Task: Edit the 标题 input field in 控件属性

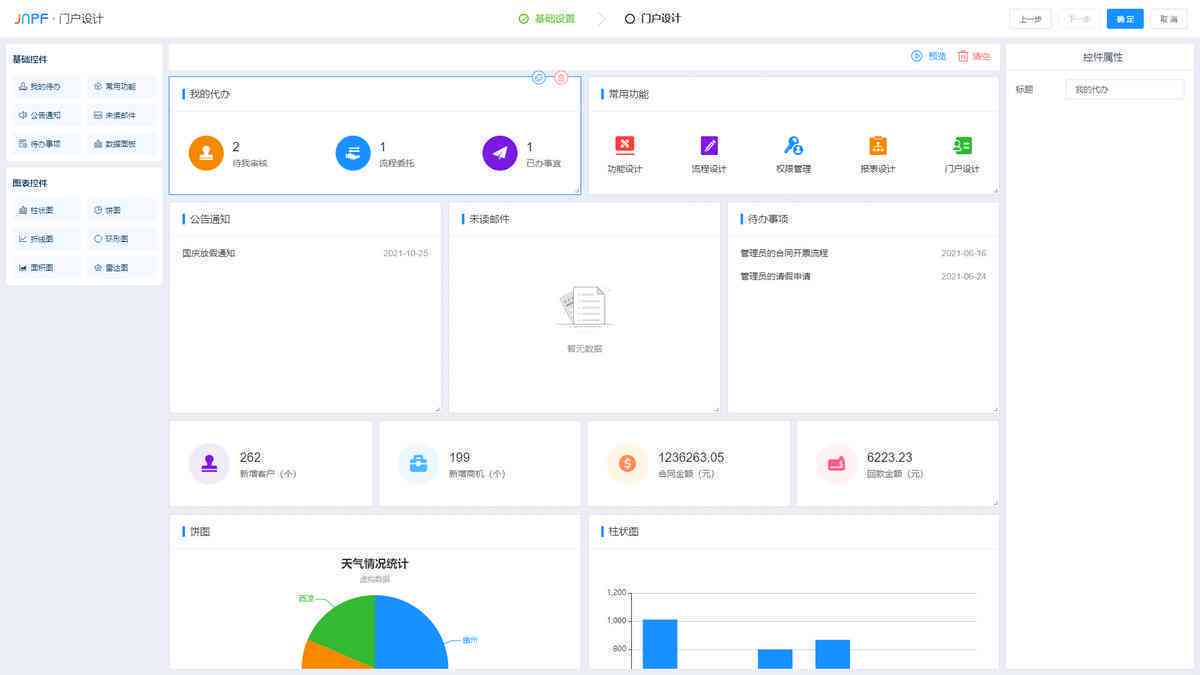Action: click(1124, 90)
